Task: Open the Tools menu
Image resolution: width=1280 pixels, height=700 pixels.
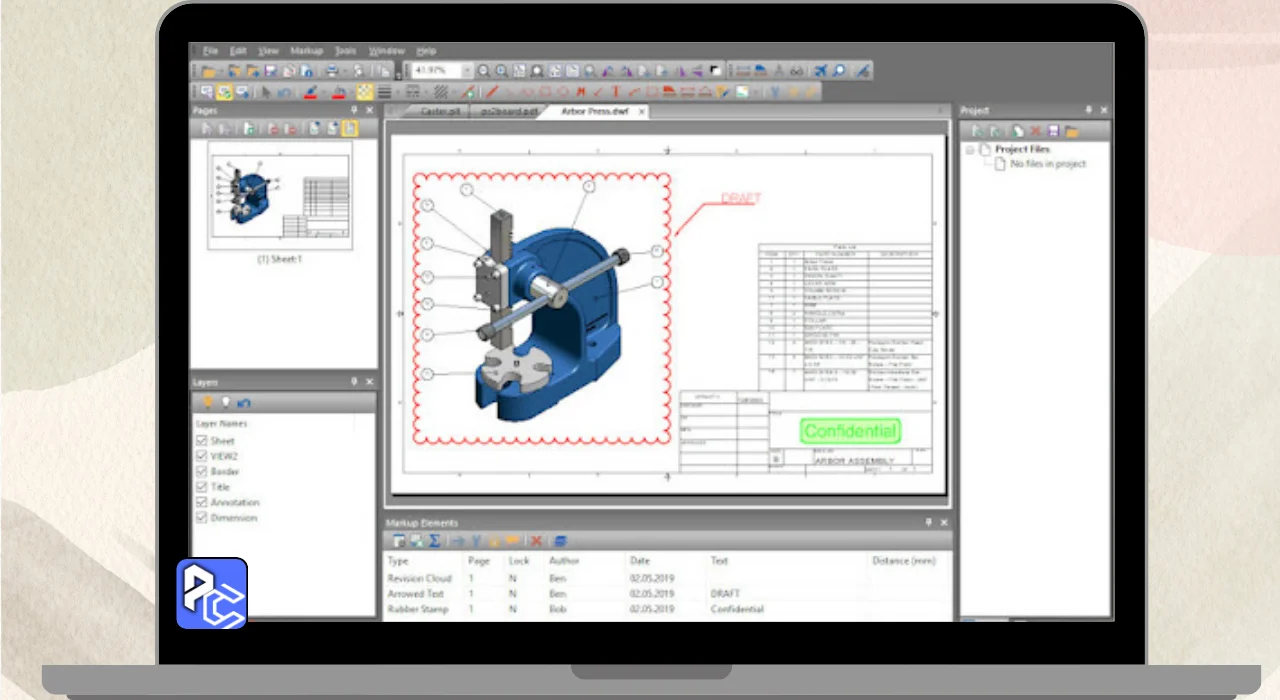Action: click(x=345, y=51)
